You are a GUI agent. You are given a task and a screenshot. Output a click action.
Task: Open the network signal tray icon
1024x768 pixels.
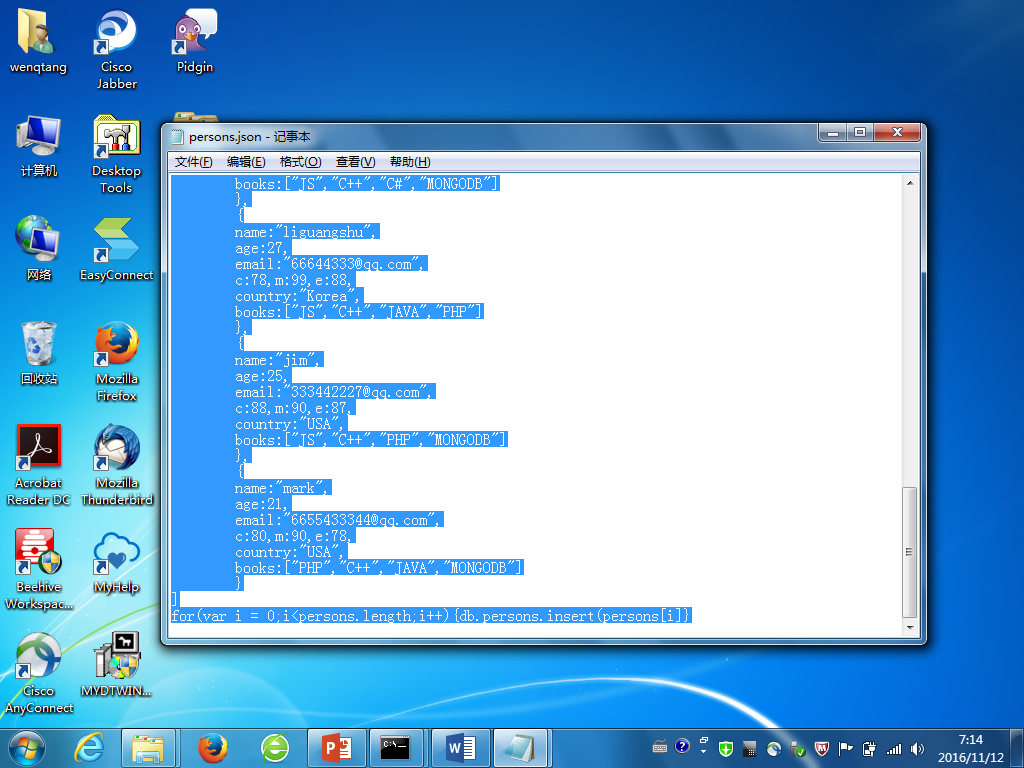point(893,749)
